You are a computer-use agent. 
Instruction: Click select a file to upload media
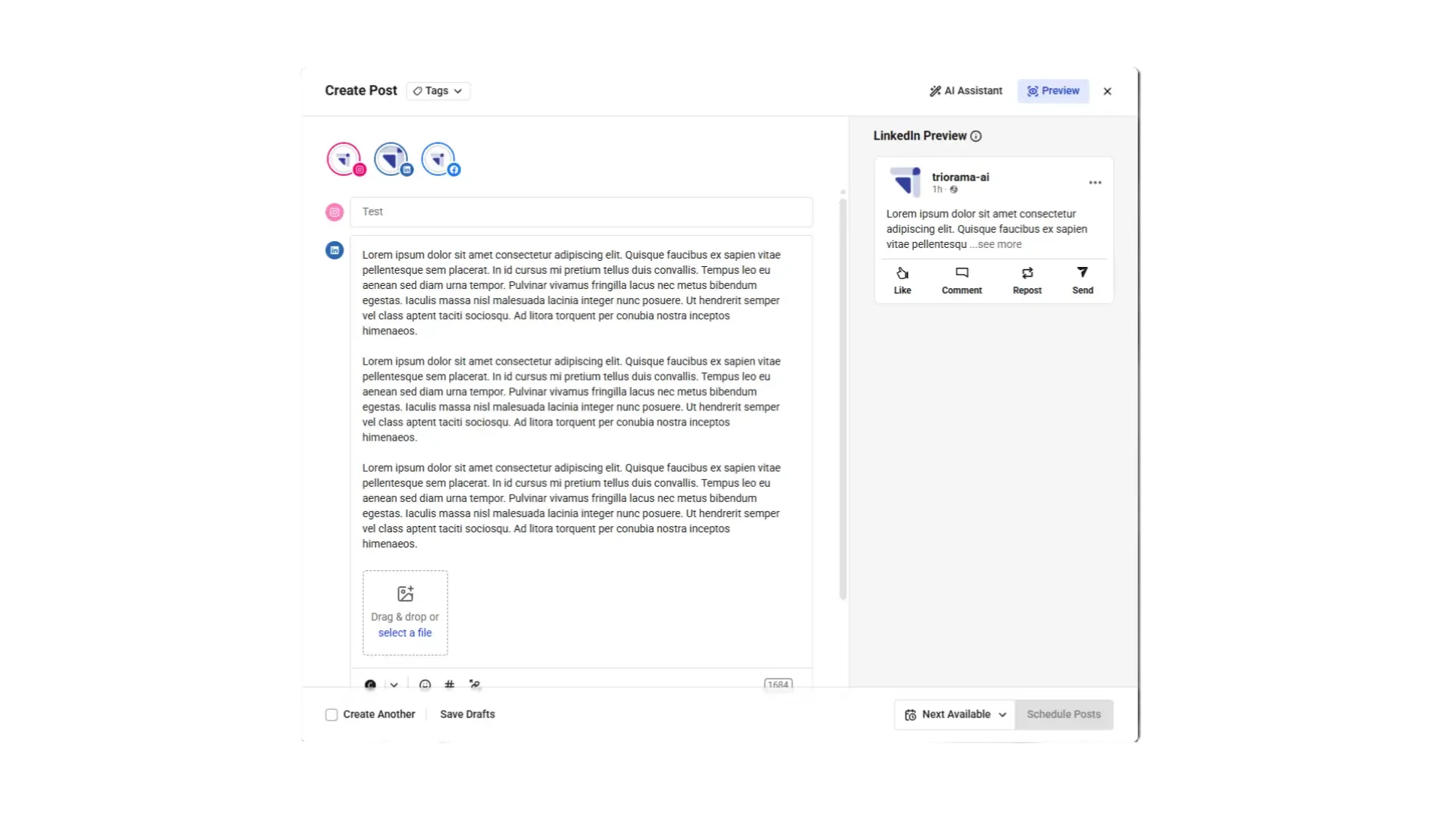tap(404, 632)
